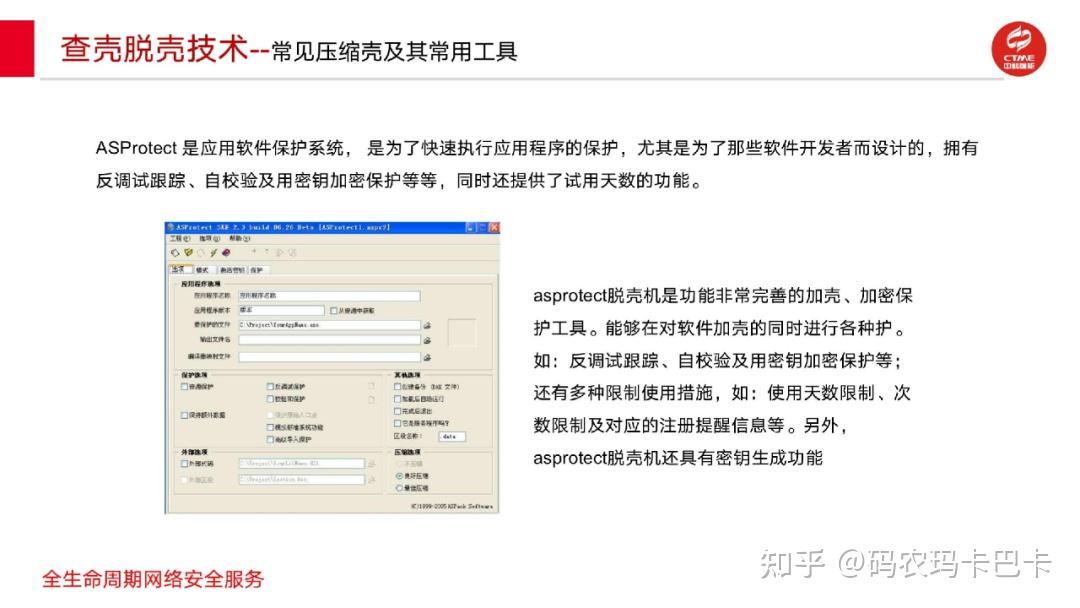Viewport: 1080px width, 608px height.
Task: Toggle 从资源中获取 checkbox
Action: click(333, 311)
